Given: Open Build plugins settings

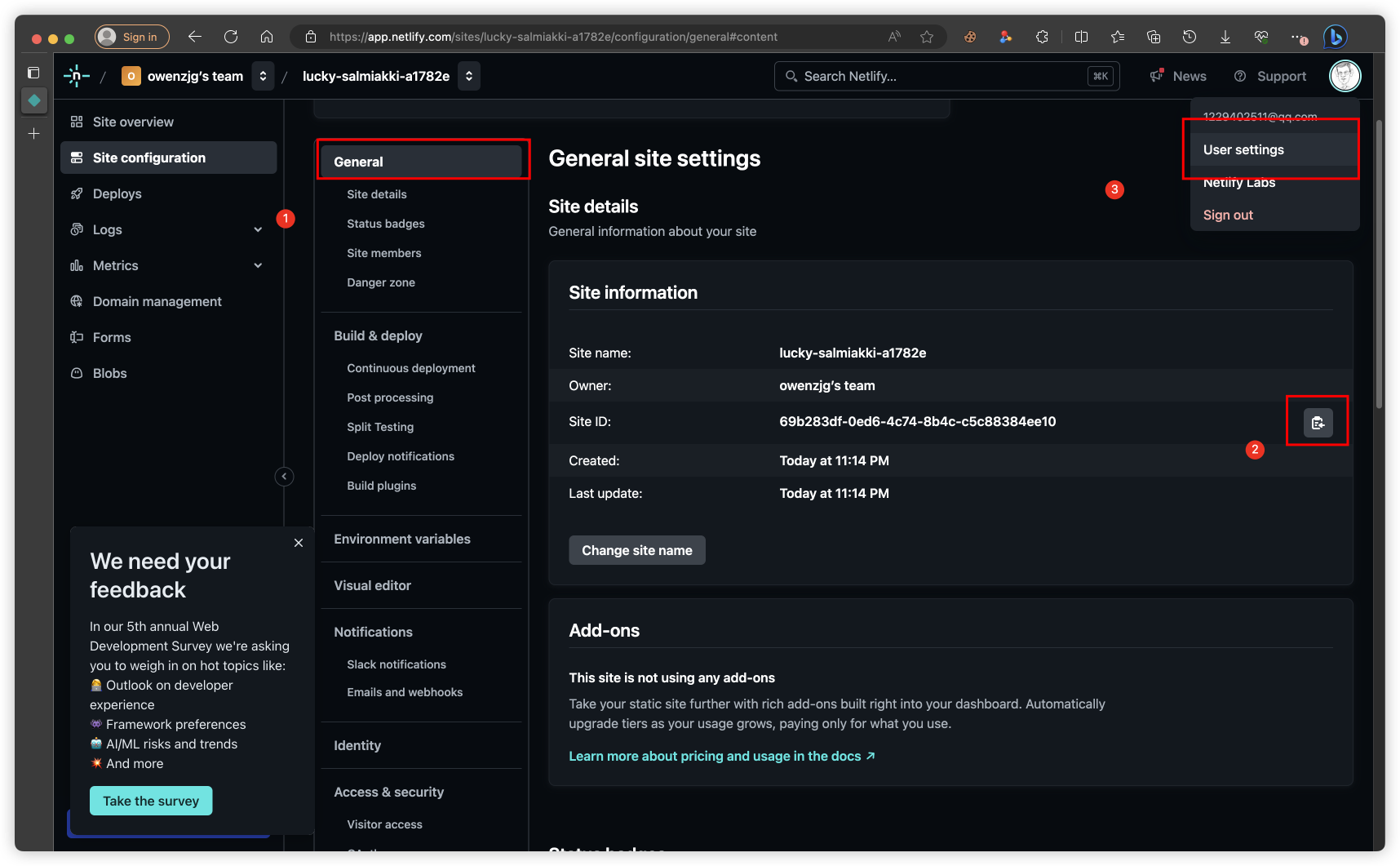Looking at the screenshot, I should coord(381,486).
